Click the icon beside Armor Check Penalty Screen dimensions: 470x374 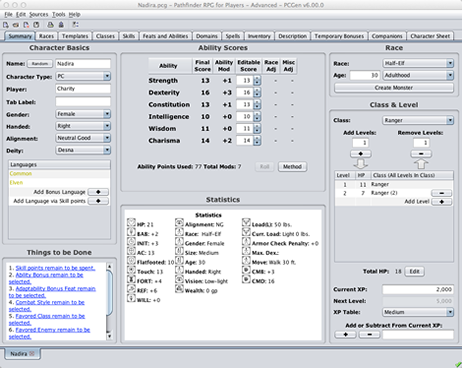coord(246,241)
